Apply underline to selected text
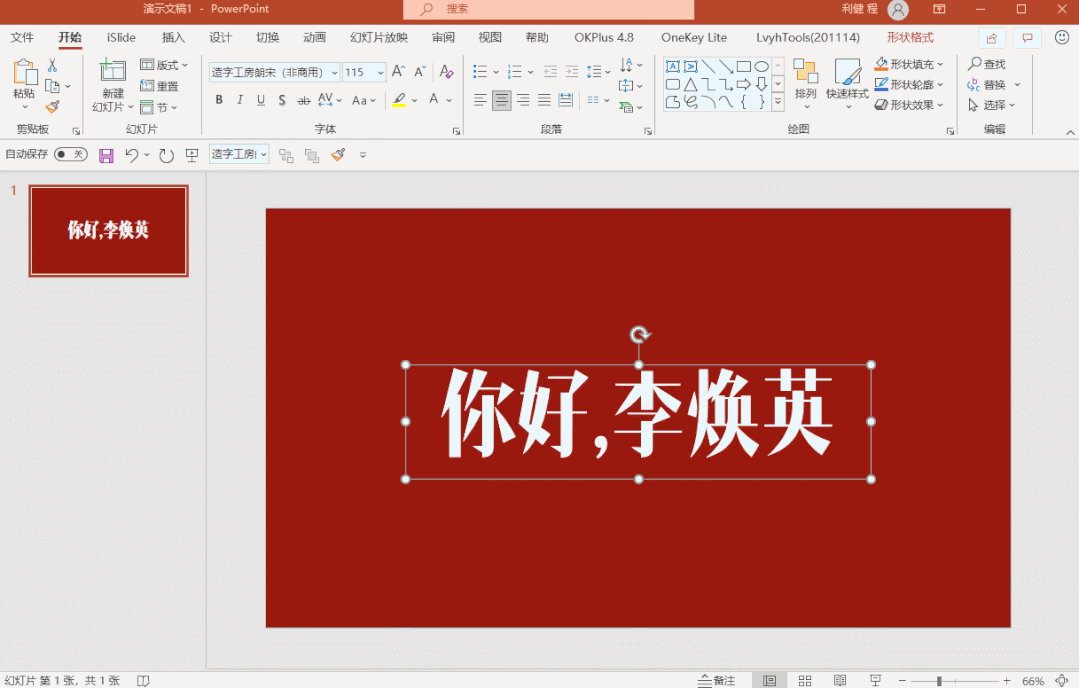Image resolution: width=1079 pixels, height=688 pixels. pos(260,100)
